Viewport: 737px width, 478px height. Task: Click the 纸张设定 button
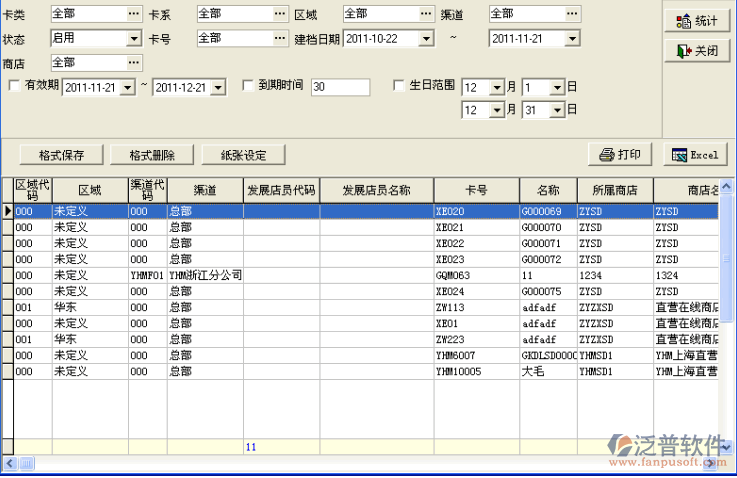(242, 155)
